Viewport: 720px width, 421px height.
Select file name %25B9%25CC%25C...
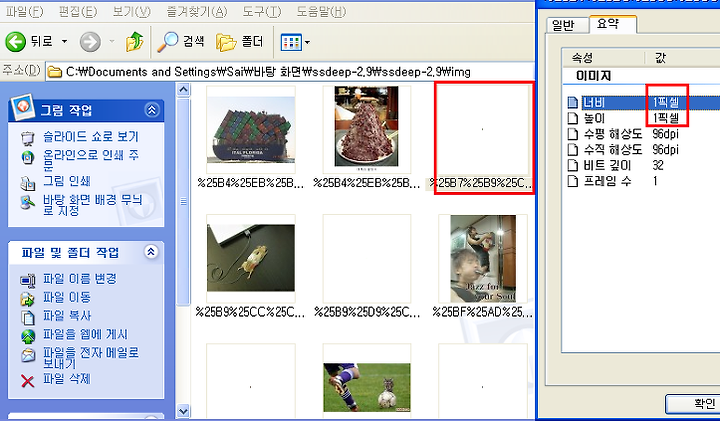(x=250, y=313)
